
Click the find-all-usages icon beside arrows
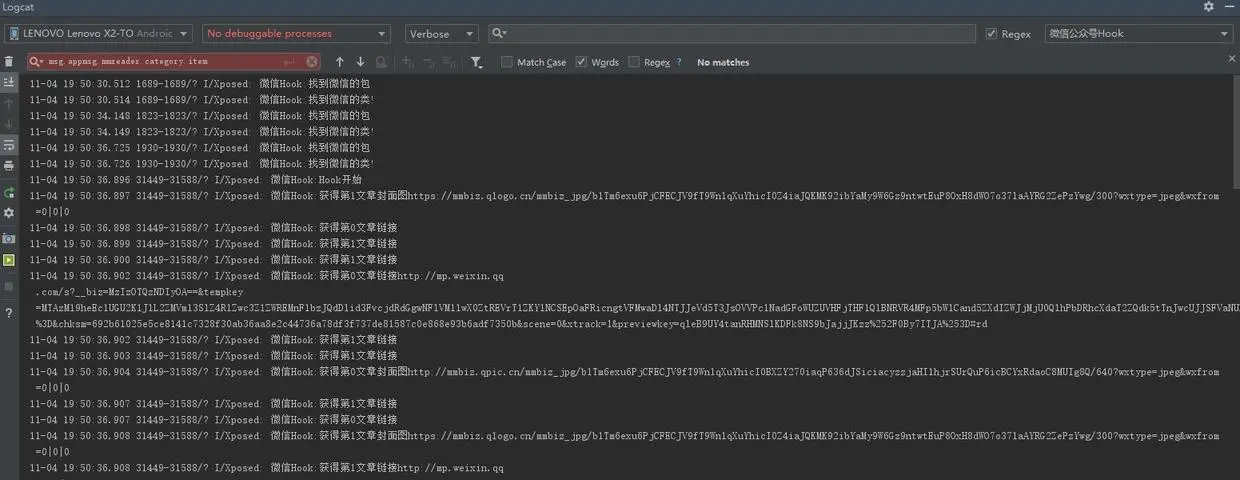point(380,62)
